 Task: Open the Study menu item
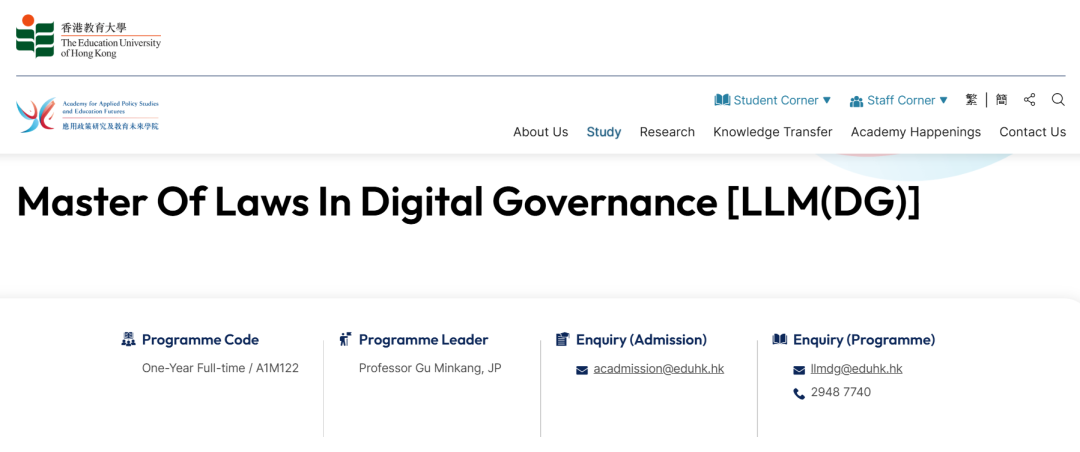604,132
